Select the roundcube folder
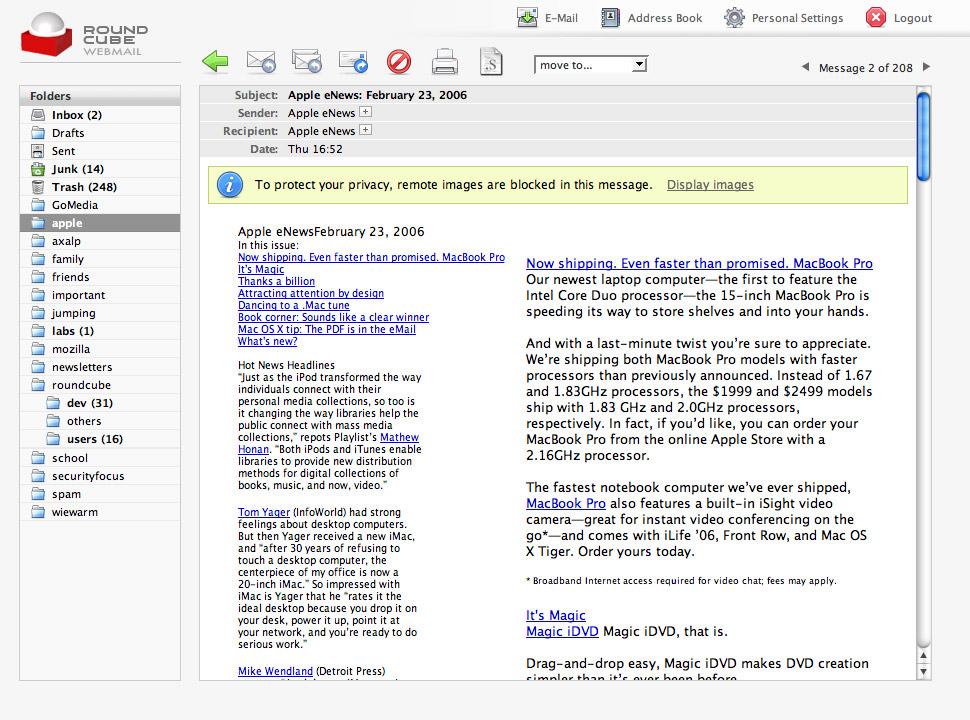The width and height of the screenshot is (970, 720). [x=100, y=385]
